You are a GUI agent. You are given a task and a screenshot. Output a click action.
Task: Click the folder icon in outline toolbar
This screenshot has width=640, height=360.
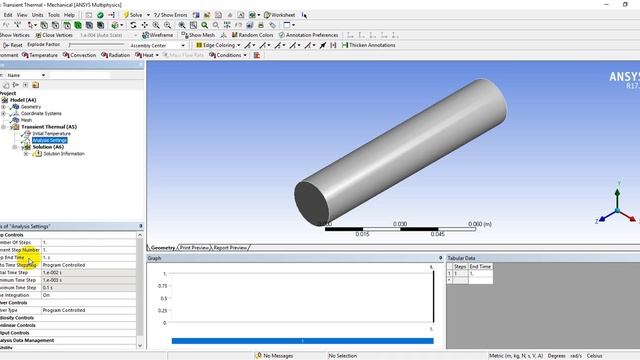tap(36, 85)
